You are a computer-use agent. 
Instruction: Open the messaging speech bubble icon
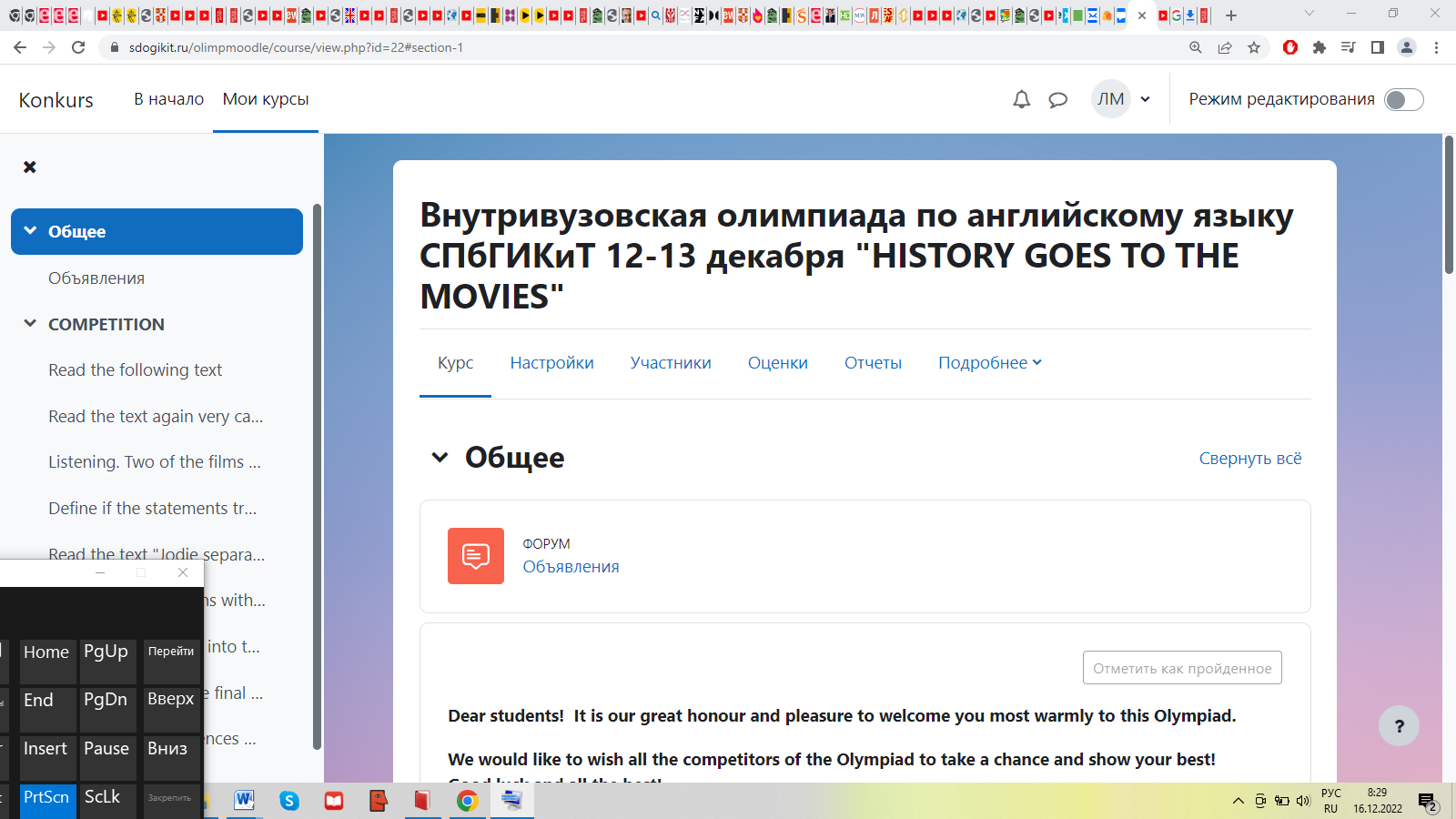tap(1057, 100)
